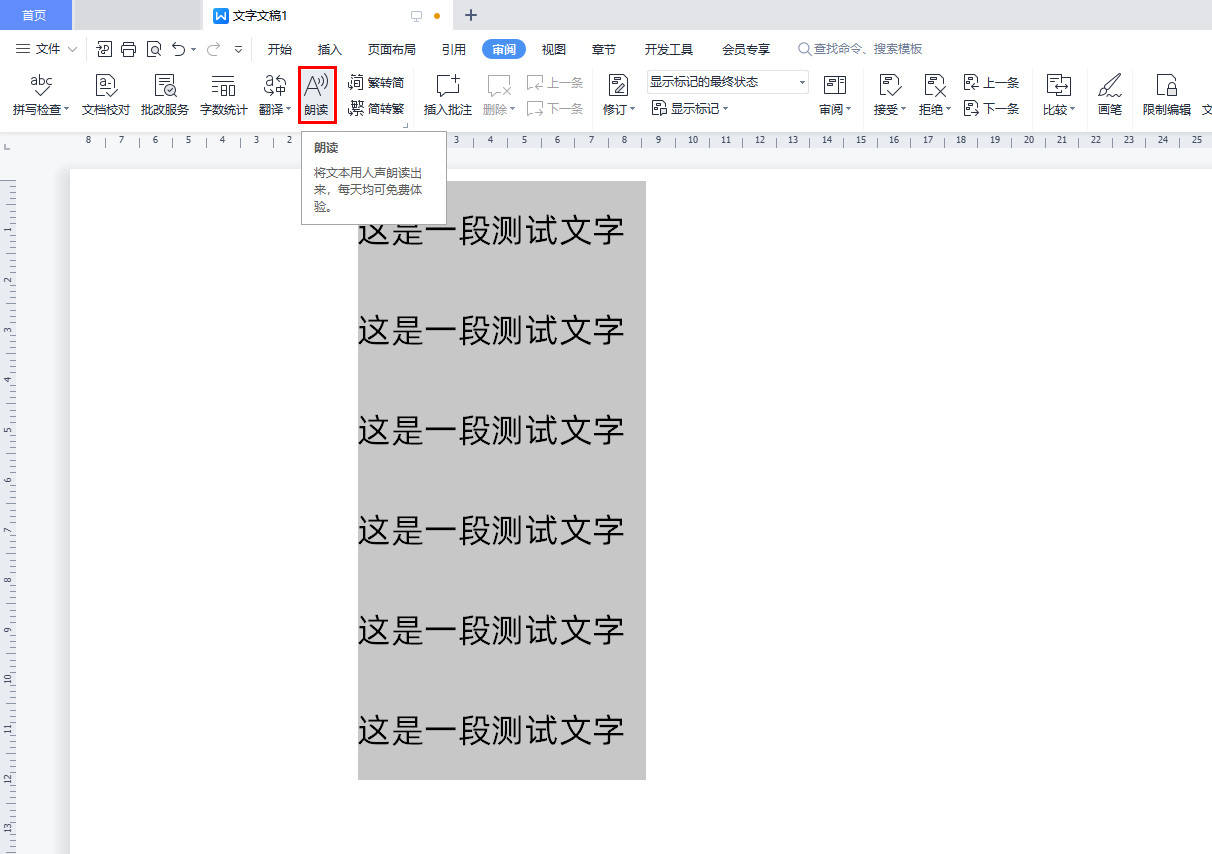
Task: Click the 查找命令、搜索模板 search field
Action: pos(860,49)
